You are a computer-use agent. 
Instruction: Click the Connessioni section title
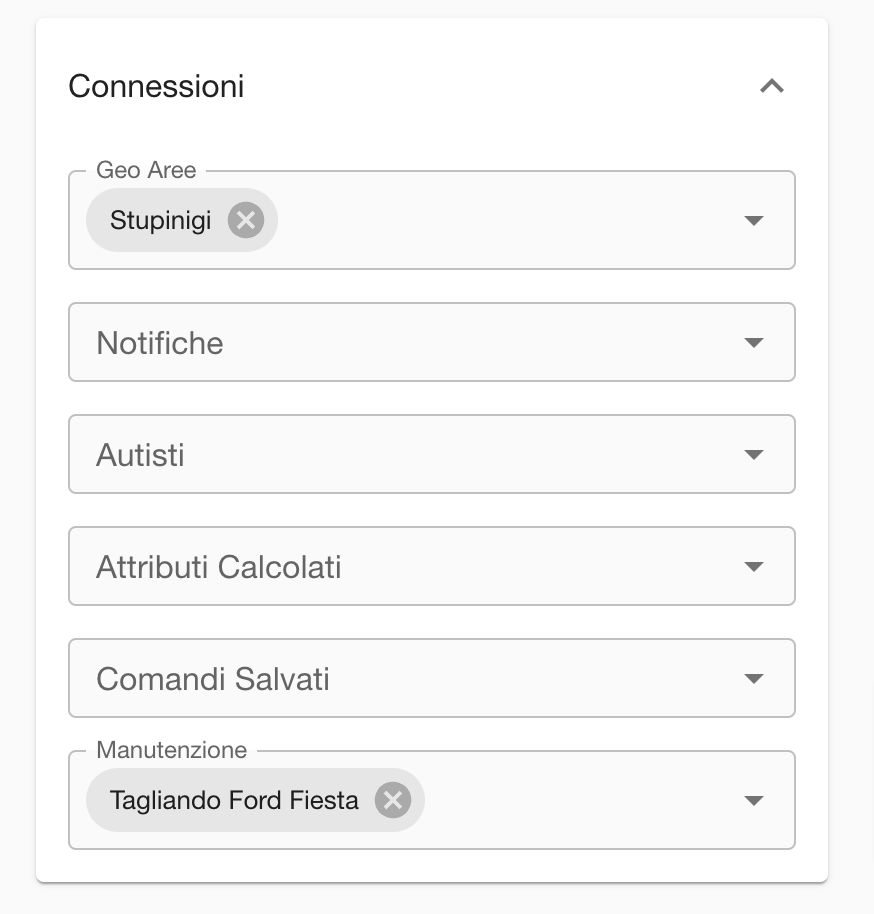coord(156,86)
